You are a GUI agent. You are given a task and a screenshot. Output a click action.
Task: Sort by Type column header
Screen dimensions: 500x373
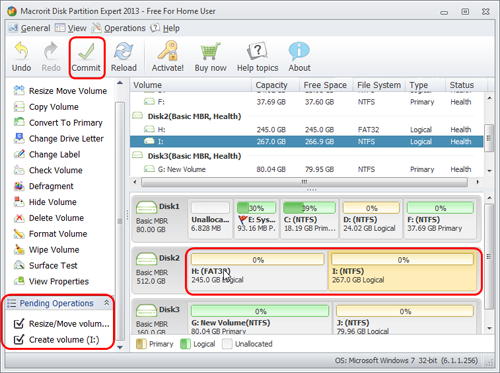425,85
